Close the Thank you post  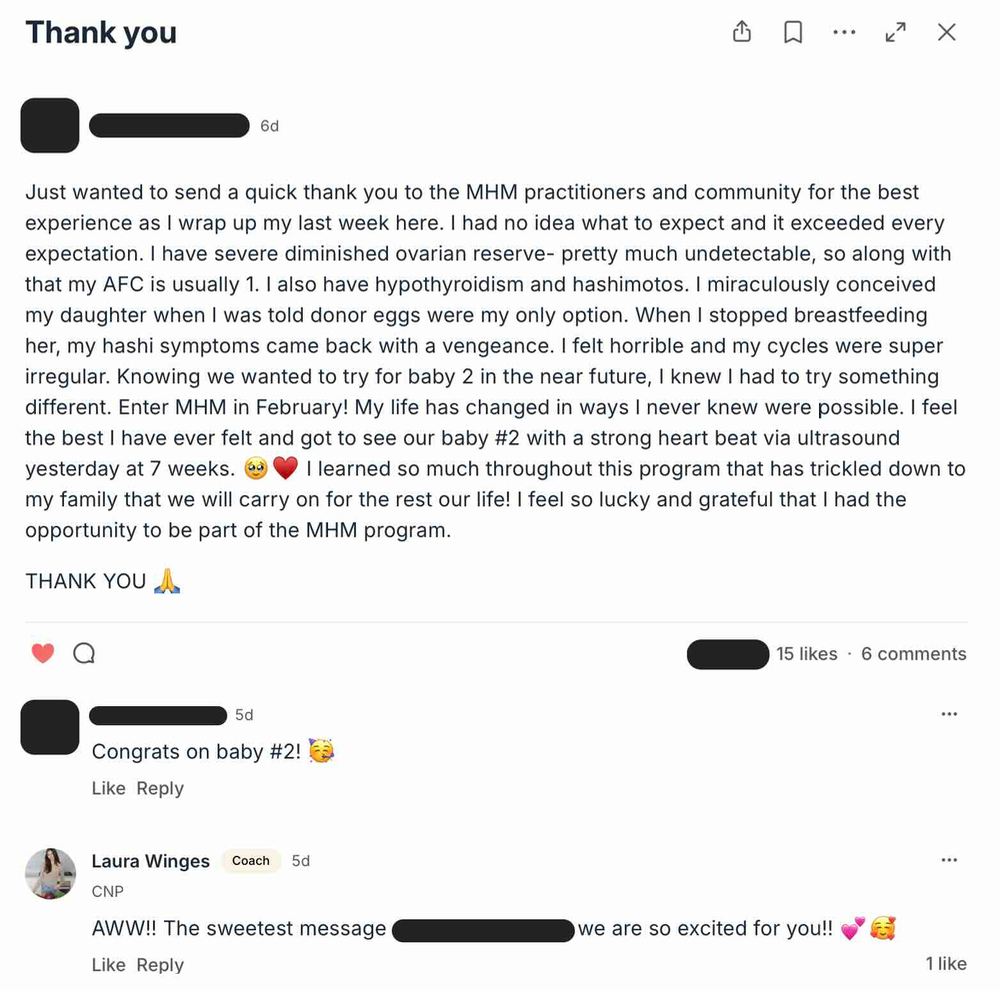[947, 33]
